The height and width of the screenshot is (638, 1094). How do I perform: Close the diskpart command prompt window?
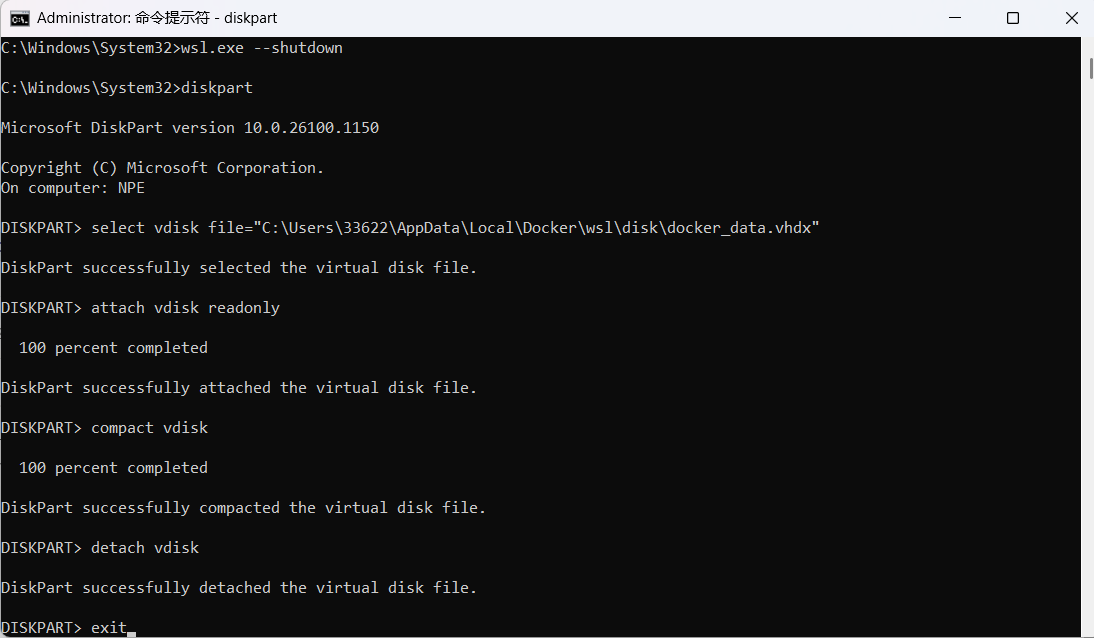pos(1072,18)
